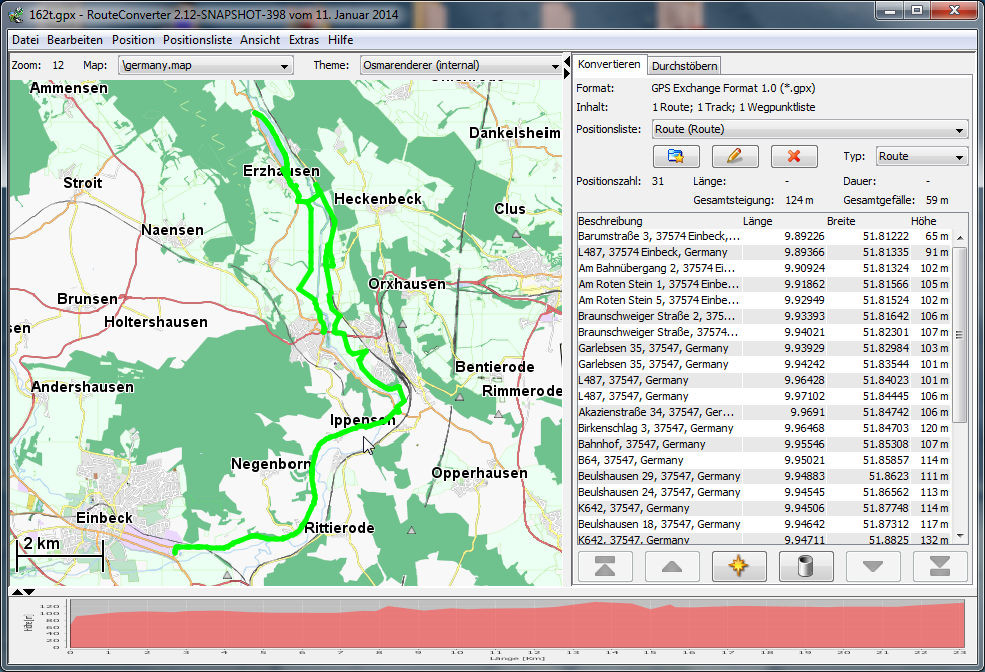Move selected position to top of list

click(605, 566)
